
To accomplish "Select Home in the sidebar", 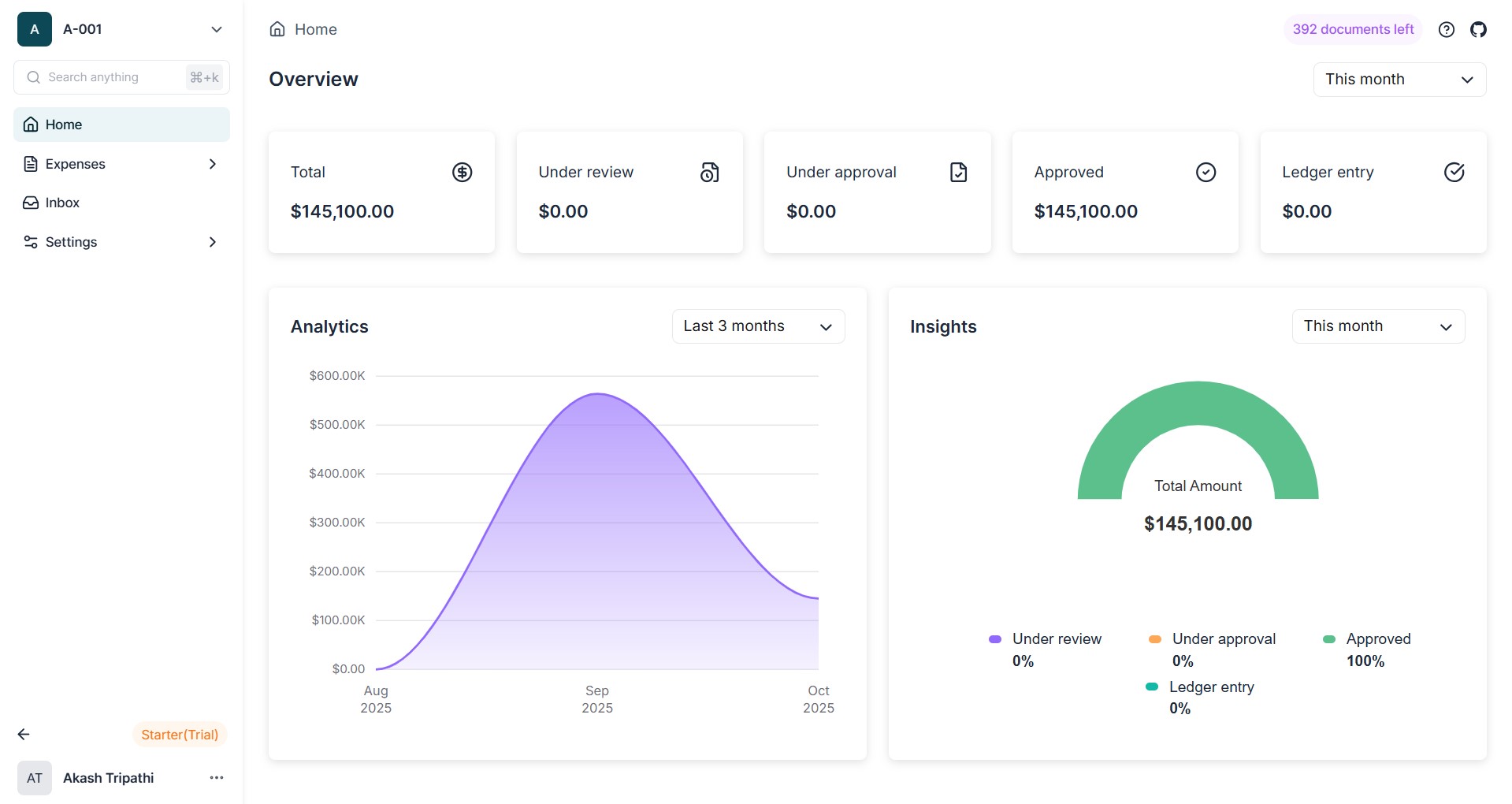I will pyautogui.click(x=64, y=125).
